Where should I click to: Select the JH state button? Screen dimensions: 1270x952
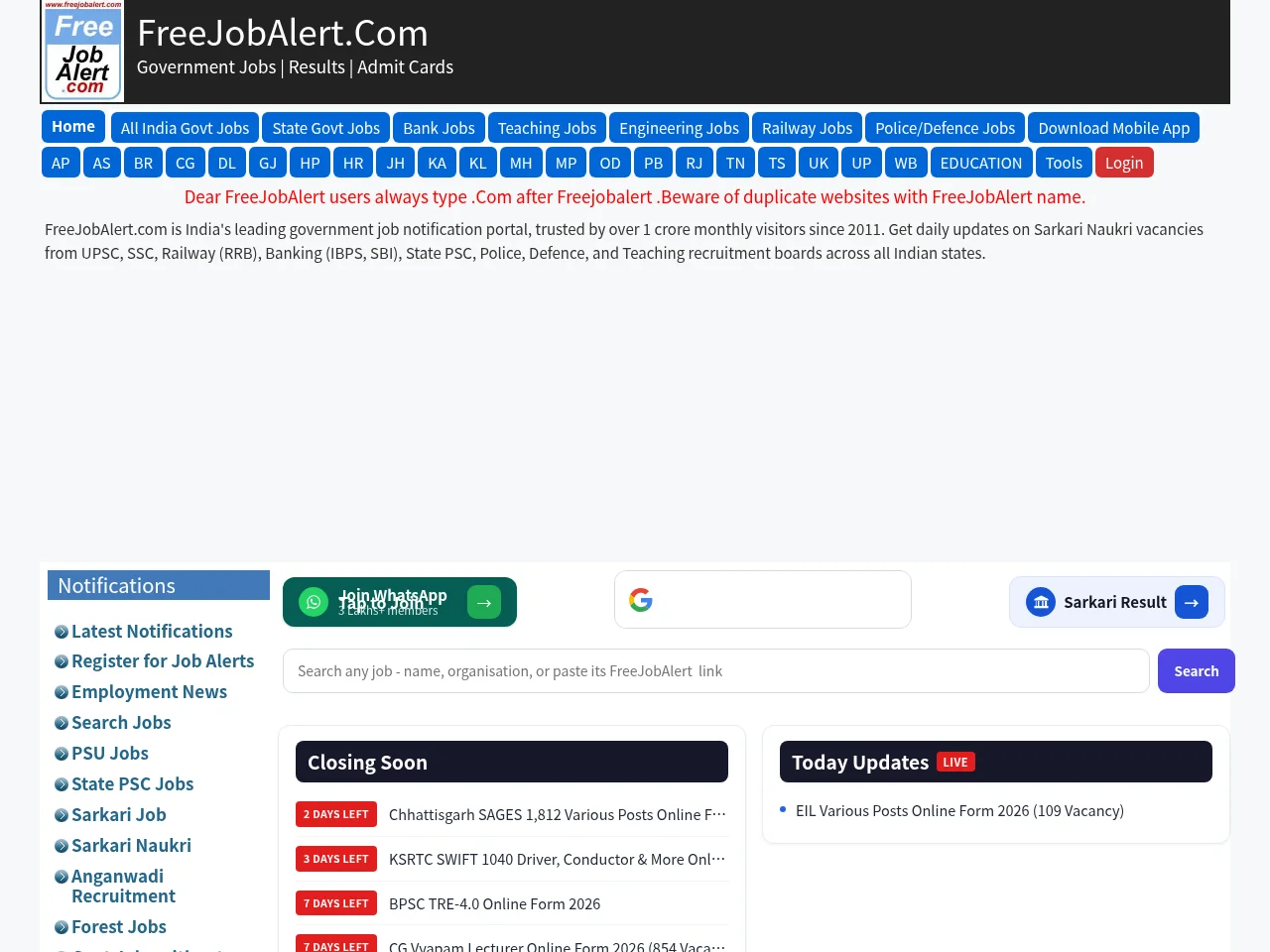click(x=396, y=163)
